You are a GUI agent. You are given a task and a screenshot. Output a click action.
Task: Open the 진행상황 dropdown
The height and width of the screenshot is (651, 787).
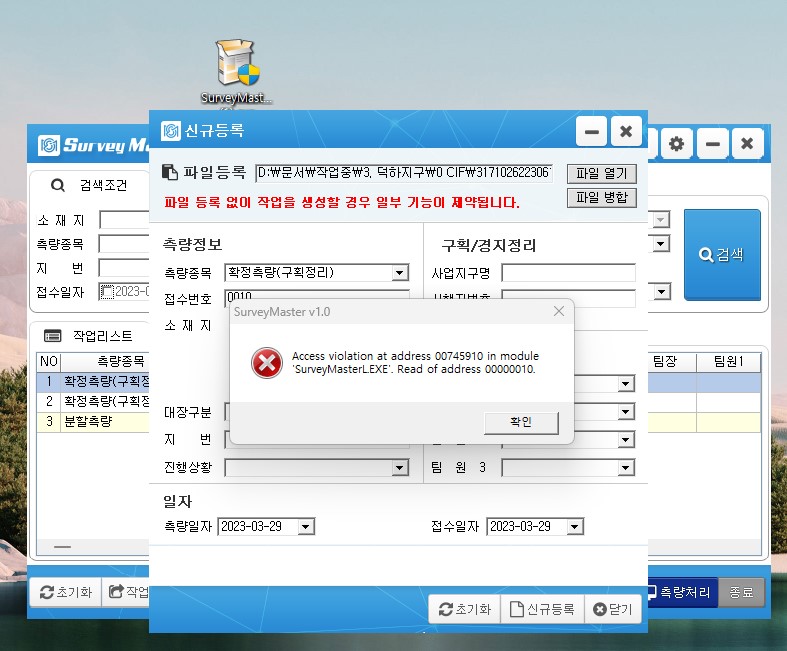tap(400, 468)
